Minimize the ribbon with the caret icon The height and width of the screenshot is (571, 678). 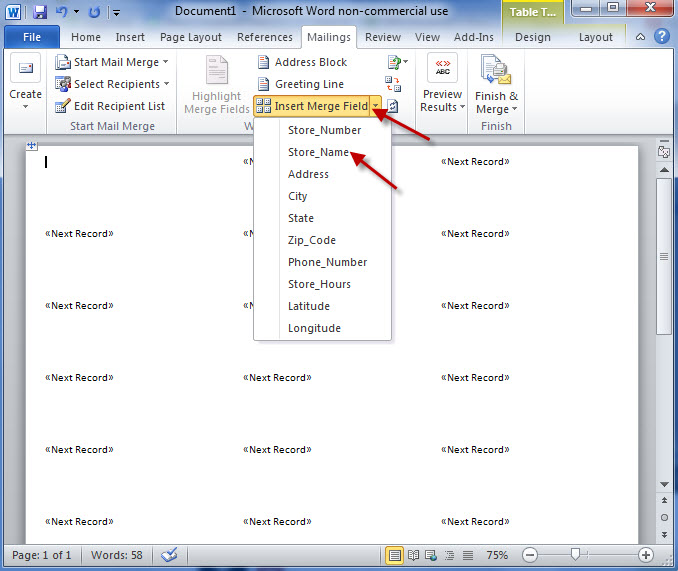point(640,37)
